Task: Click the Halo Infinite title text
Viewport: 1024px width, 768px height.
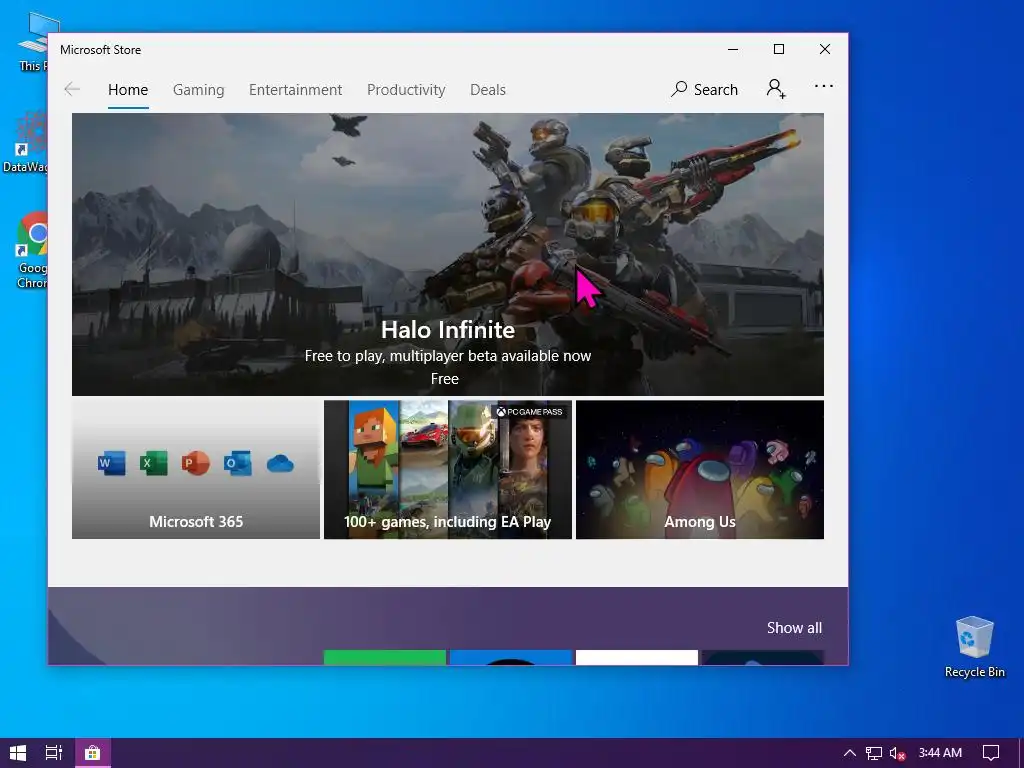Action: [x=447, y=329]
